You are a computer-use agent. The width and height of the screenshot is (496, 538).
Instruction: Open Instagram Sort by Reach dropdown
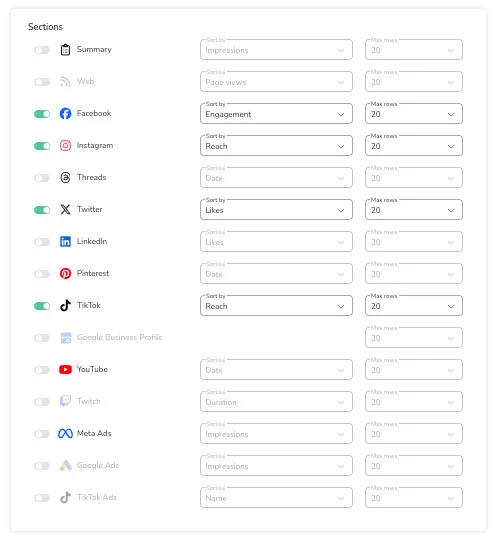276,146
